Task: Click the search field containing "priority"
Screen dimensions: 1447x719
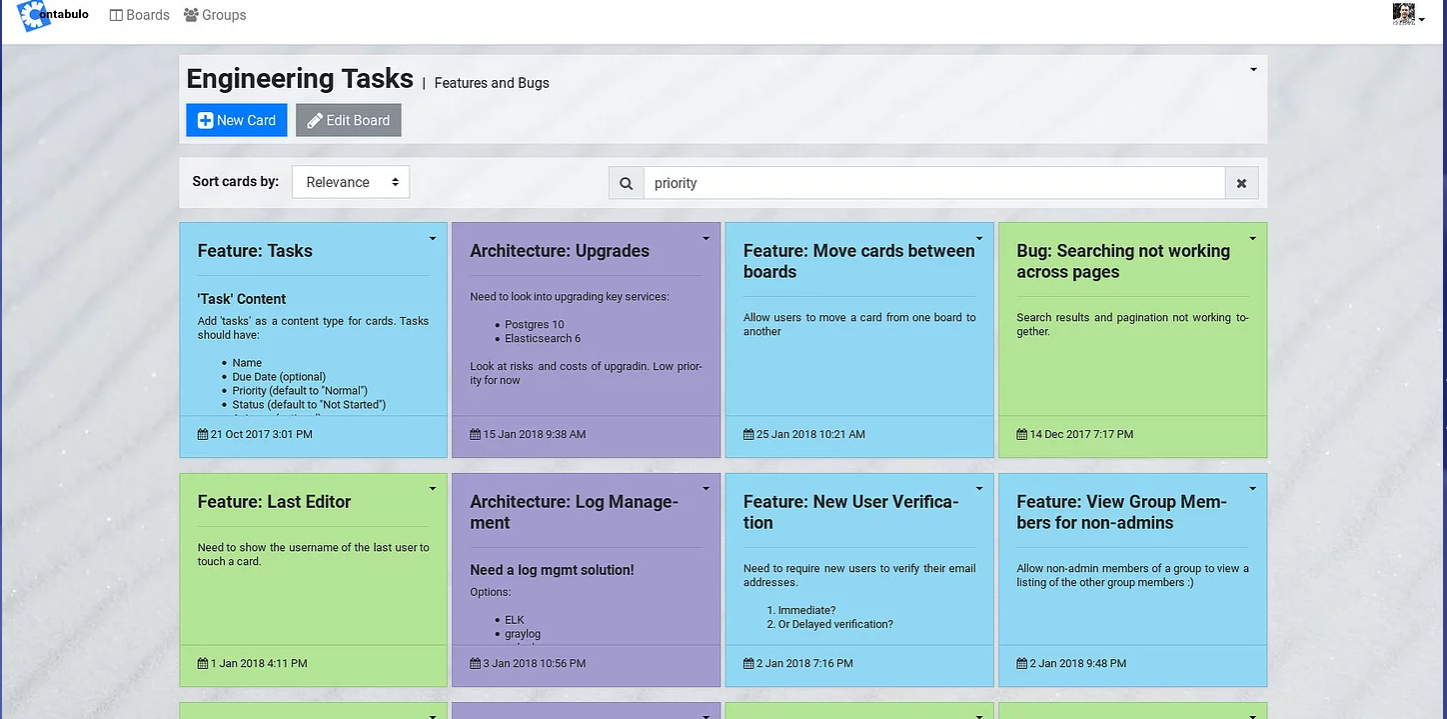Action: click(934, 183)
